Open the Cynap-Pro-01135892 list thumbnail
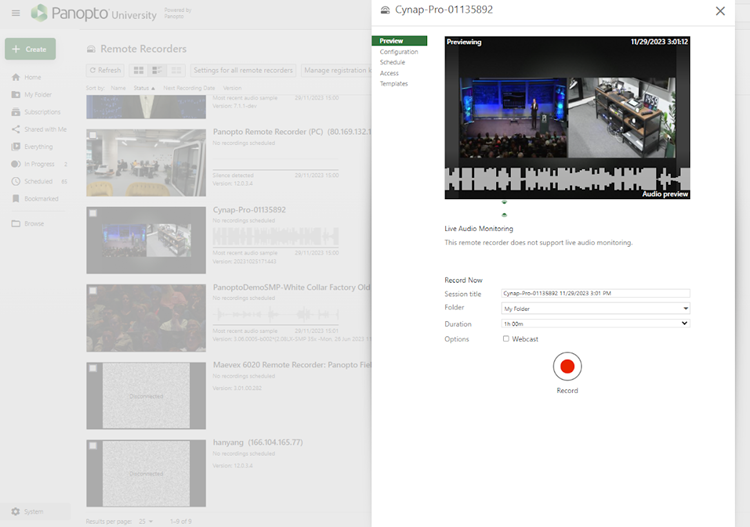This screenshot has height=527, width=750. click(146, 240)
